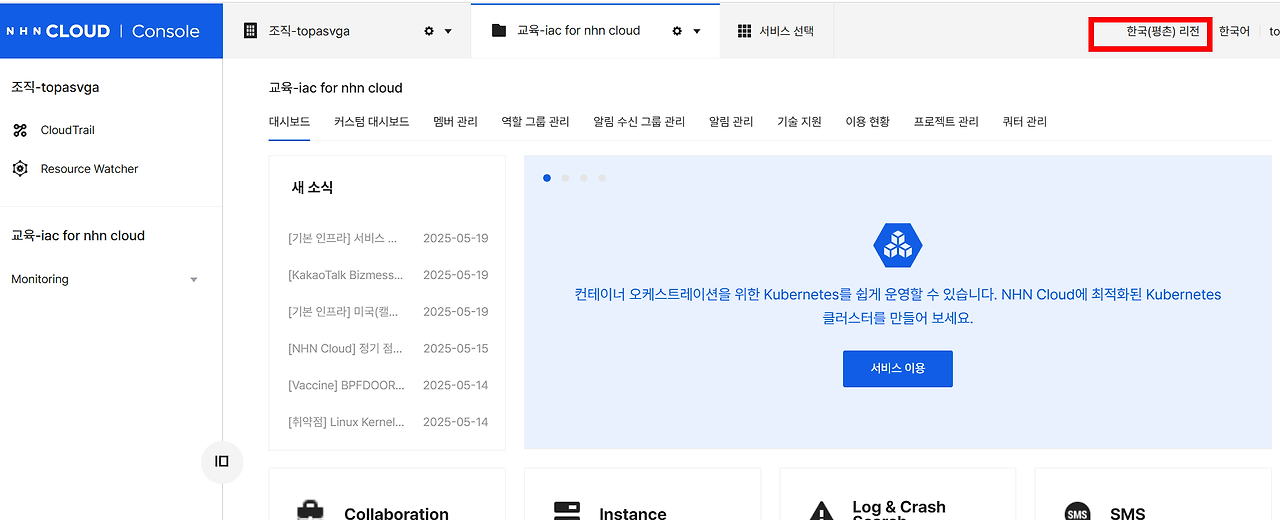The image size is (1280, 520).
Task: Open the Instance service card
Action: pos(642,495)
